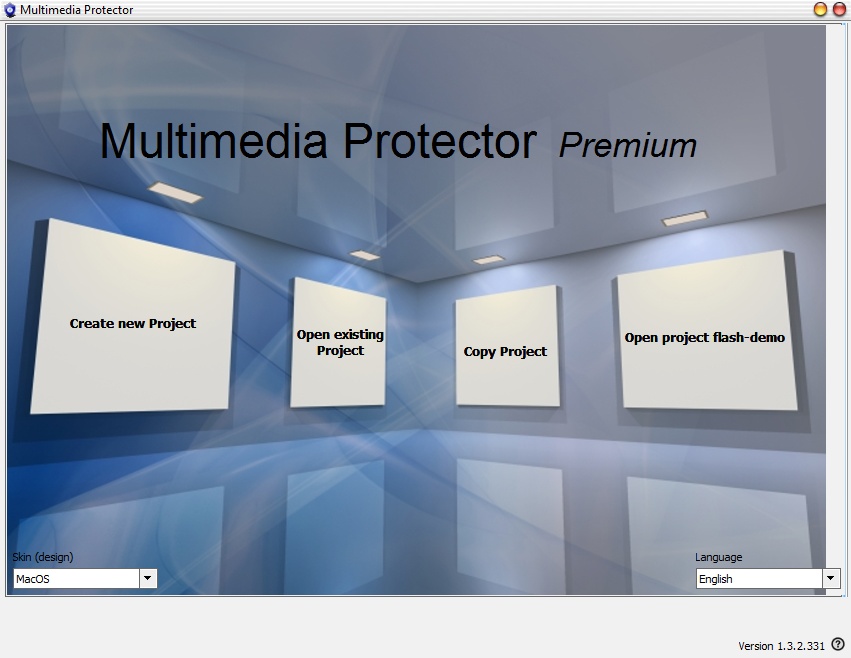Screen dimensions: 851x658
Task: Expand the Skin dropdown arrow
Action: click(x=148, y=578)
